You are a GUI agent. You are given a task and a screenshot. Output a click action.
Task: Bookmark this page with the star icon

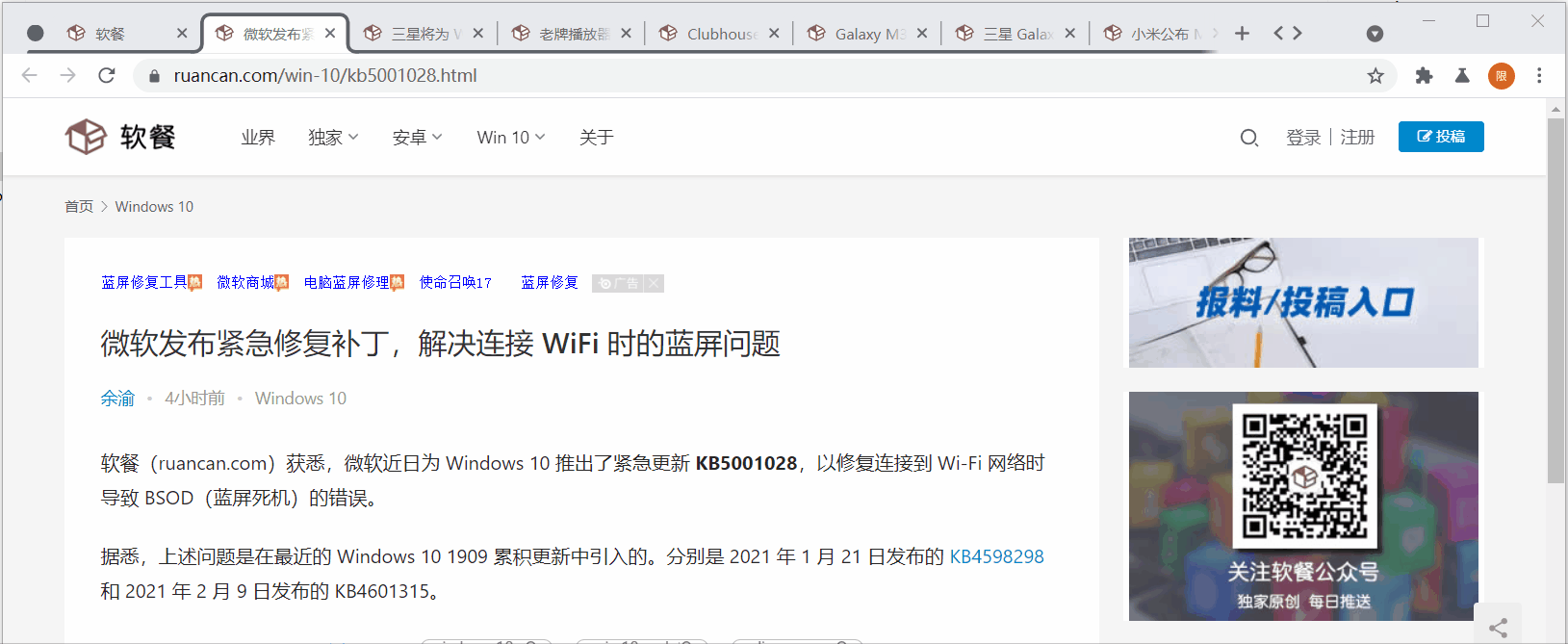(1375, 75)
